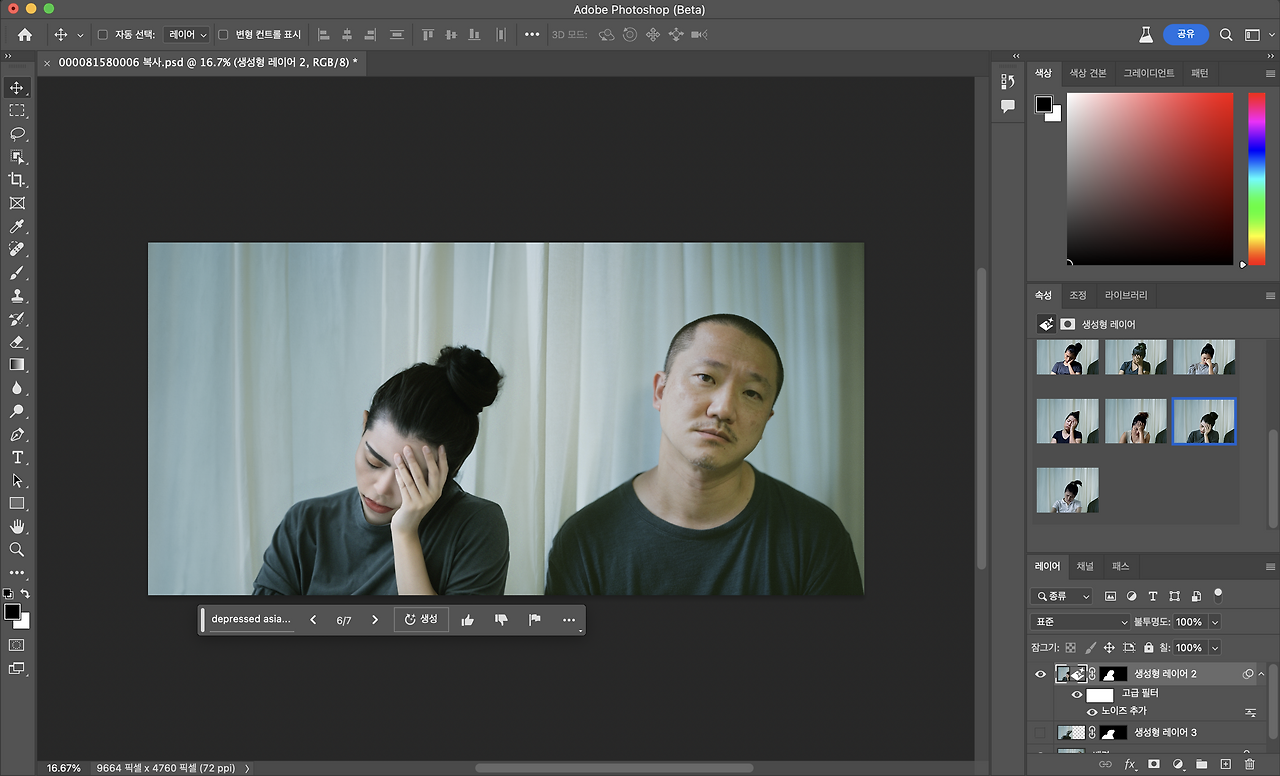The height and width of the screenshot is (776, 1280).
Task: Toggle lock all for the layer
Action: tap(1149, 648)
